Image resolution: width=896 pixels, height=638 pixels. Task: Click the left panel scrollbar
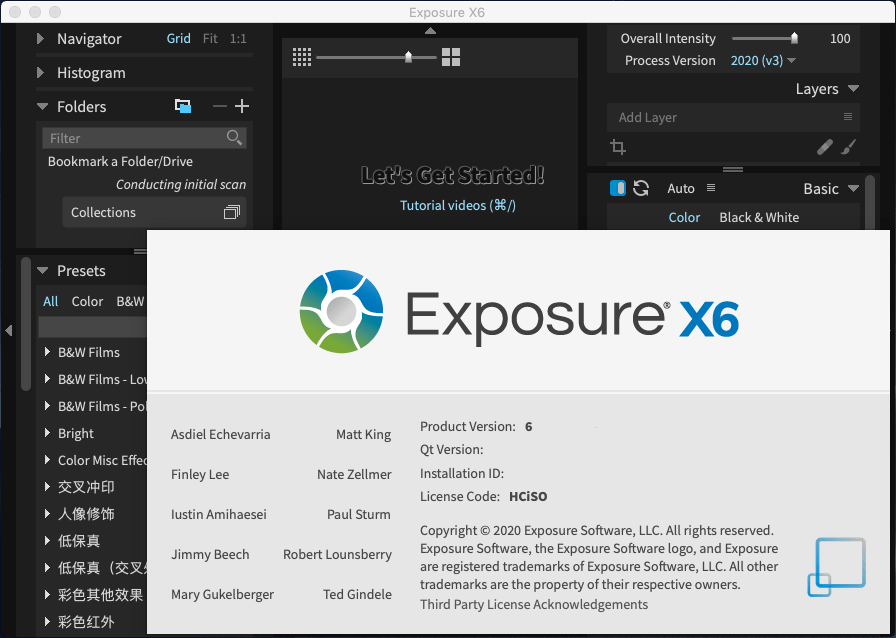click(x=26, y=324)
